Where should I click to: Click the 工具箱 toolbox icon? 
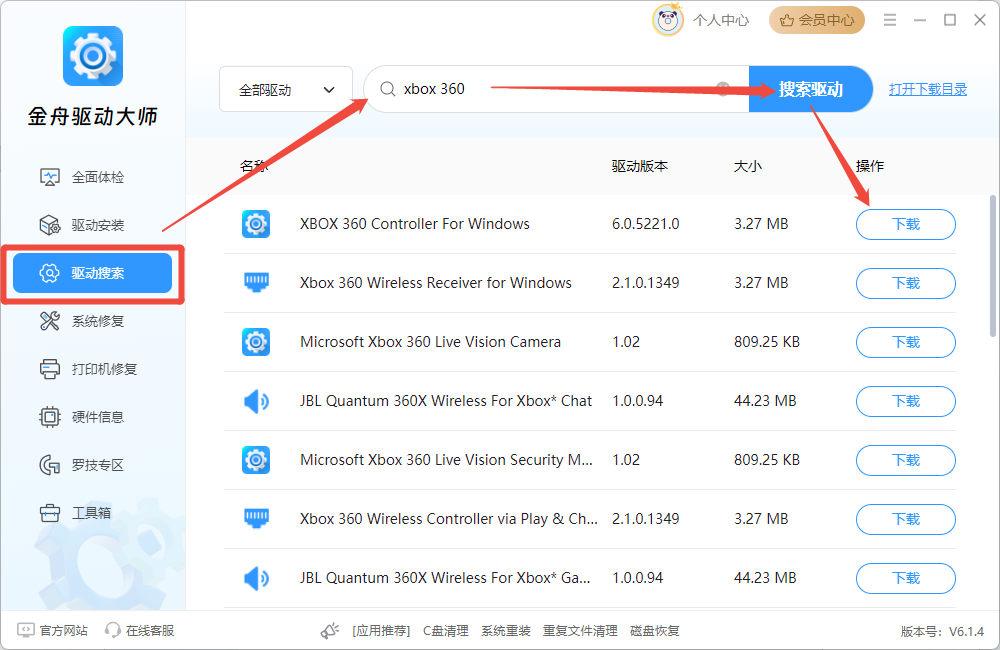coord(50,513)
